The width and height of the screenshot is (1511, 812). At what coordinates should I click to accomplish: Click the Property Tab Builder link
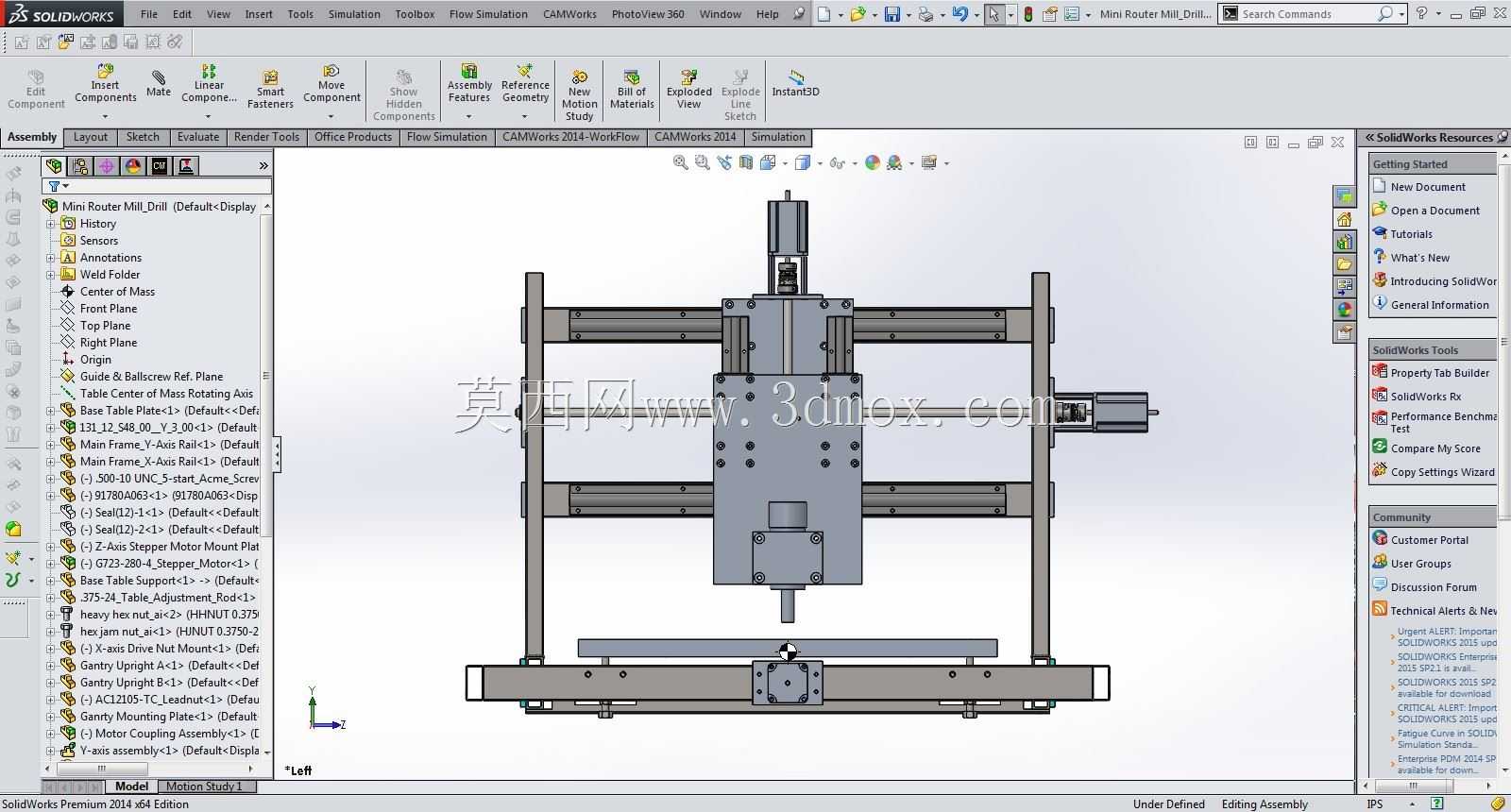point(1439,373)
